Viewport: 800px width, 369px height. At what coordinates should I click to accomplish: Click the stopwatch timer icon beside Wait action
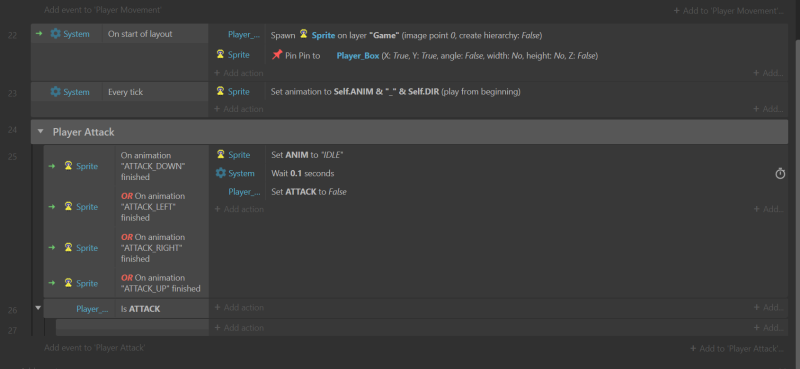[x=780, y=174]
